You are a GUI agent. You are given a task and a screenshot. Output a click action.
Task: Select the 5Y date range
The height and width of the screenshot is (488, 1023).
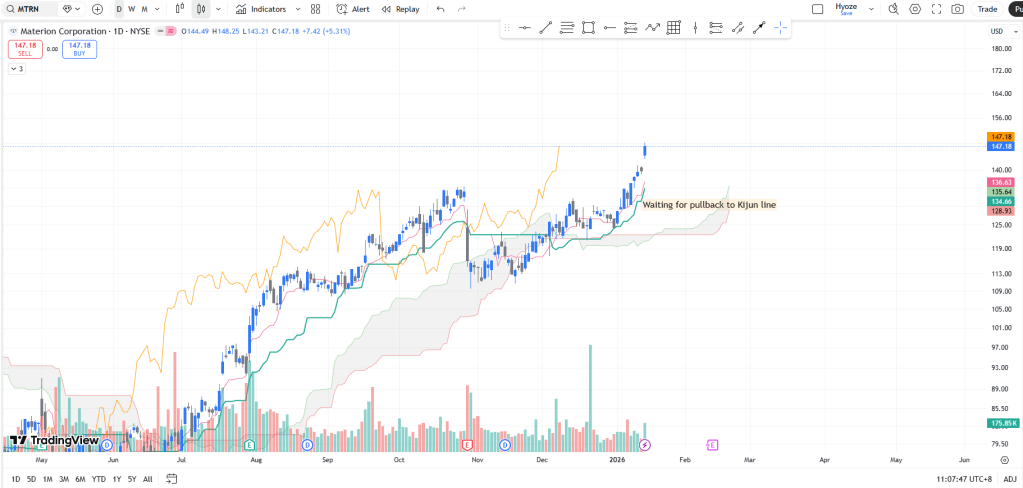(132, 479)
